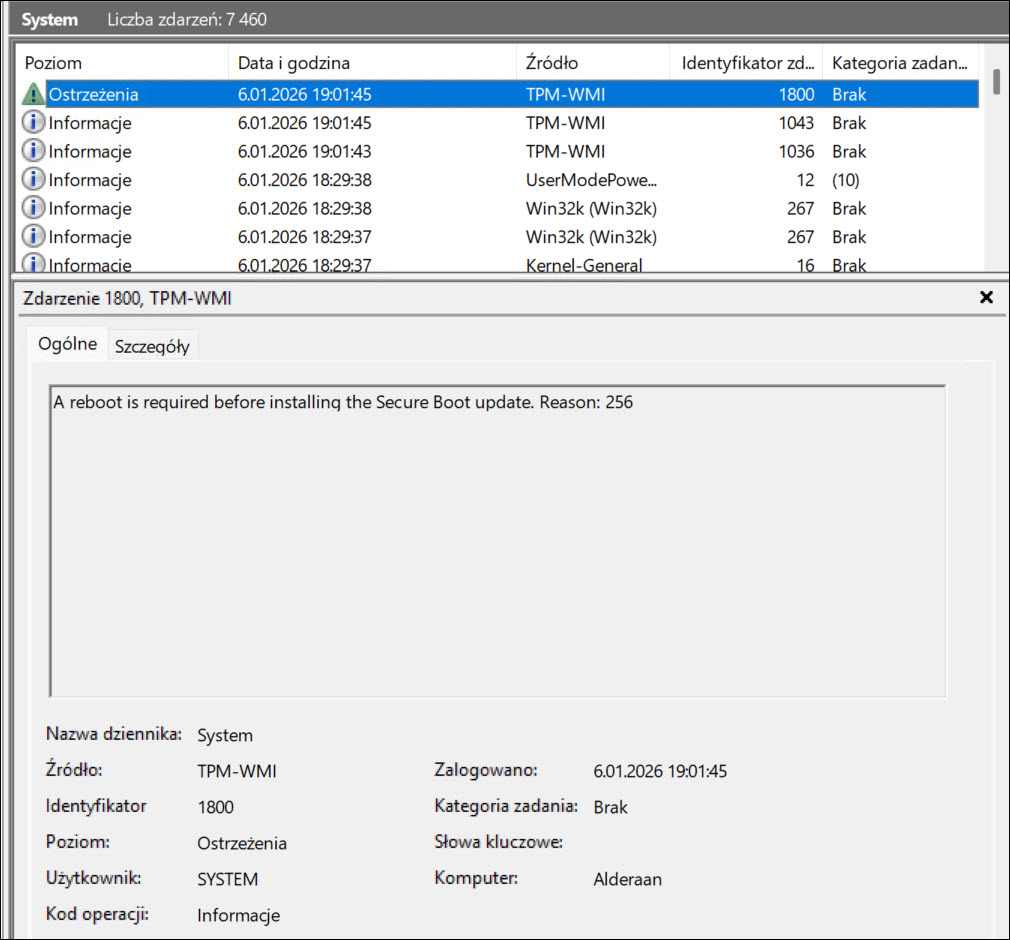Screen dimensions: 1010x940
Task: Click inside the event message text box
Action: 496,540
